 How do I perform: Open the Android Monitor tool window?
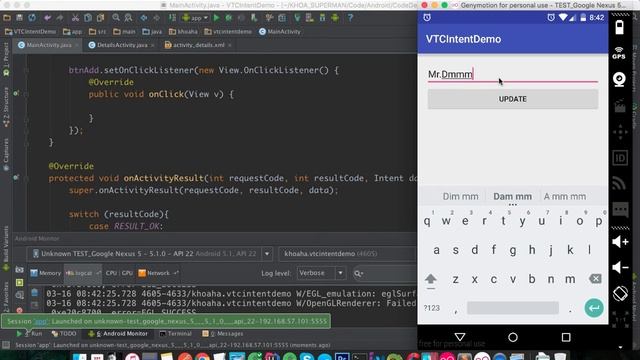(118, 334)
